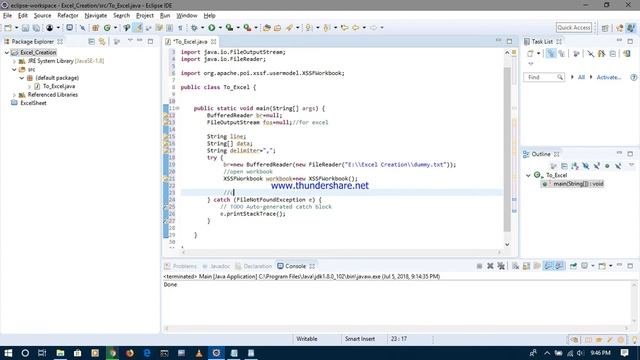Image resolution: width=640 pixels, height=360 pixels.
Task: Click Collapse All in Package Explorer
Action: 91,42
